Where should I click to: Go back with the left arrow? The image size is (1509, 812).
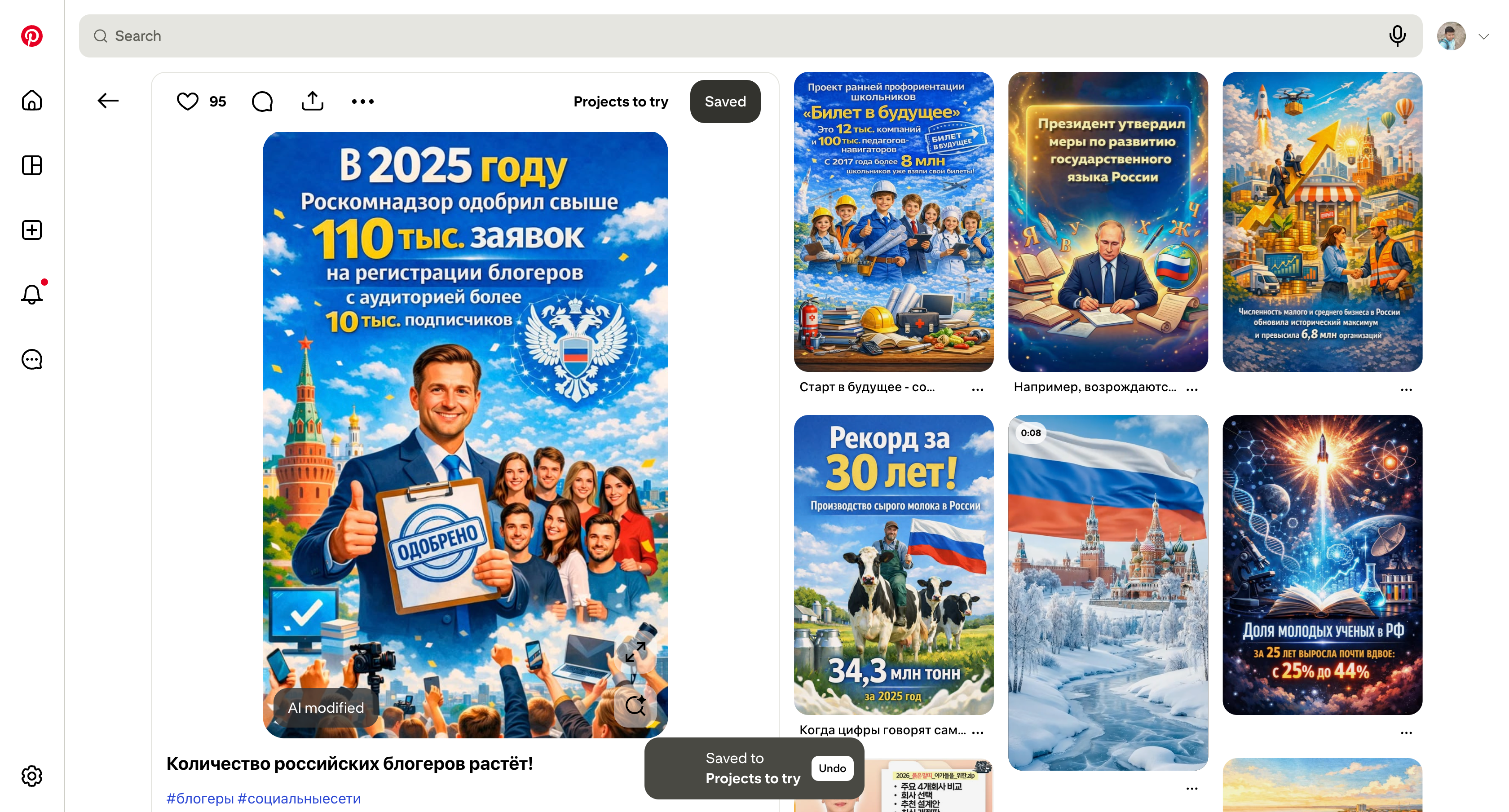pos(108,101)
